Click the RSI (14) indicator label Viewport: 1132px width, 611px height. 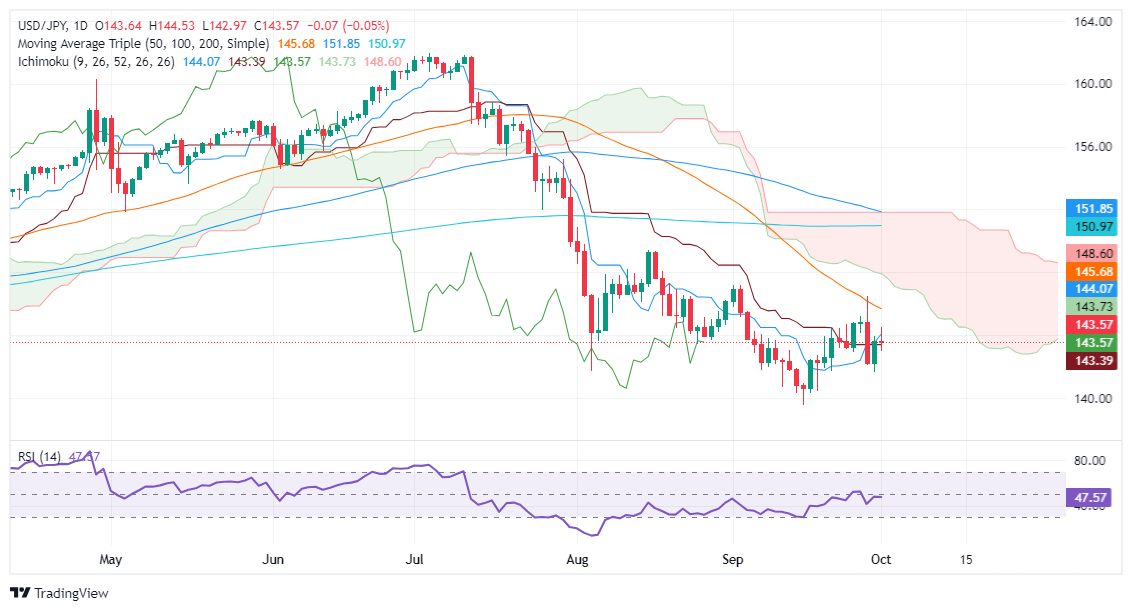coord(40,456)
